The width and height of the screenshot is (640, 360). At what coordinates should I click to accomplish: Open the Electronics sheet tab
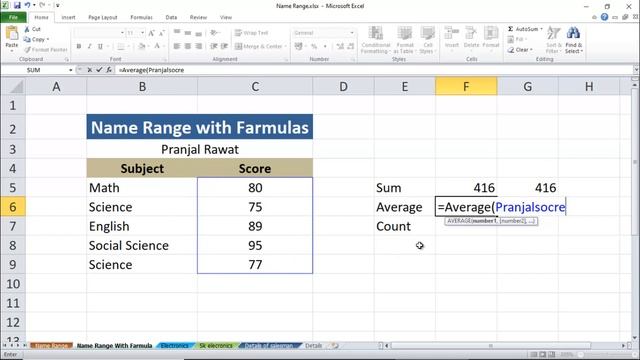[175, 346]
